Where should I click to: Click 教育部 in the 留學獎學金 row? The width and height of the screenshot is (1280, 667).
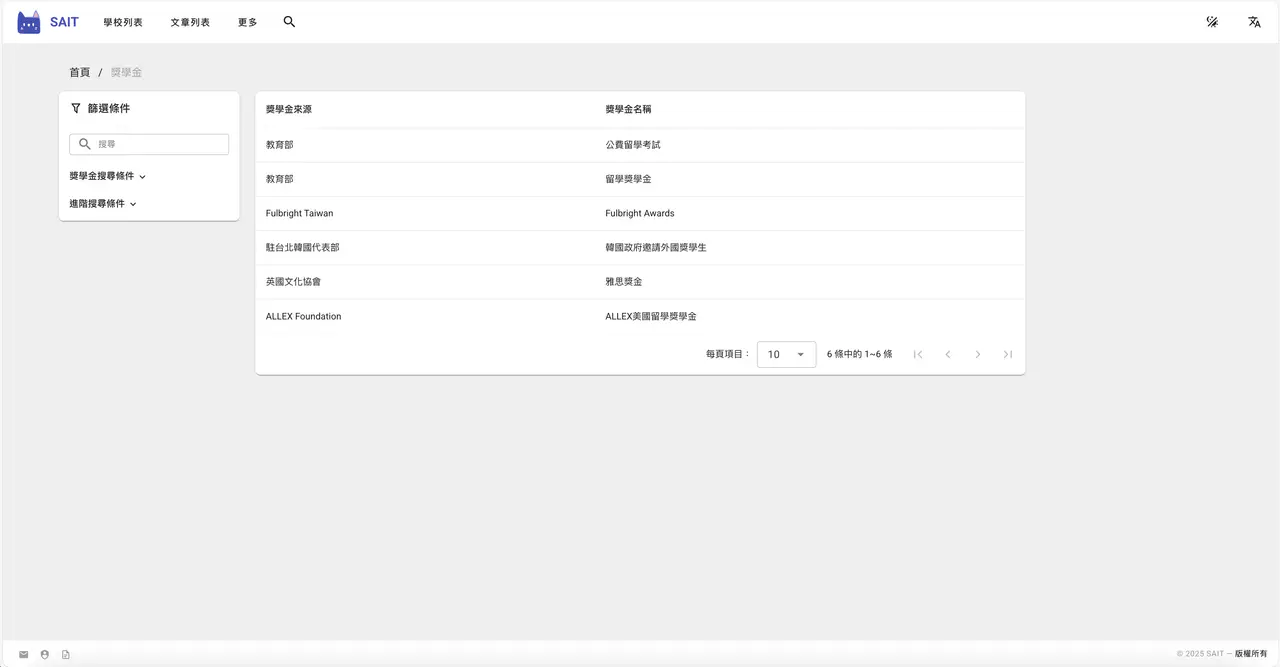coord(280,179)
